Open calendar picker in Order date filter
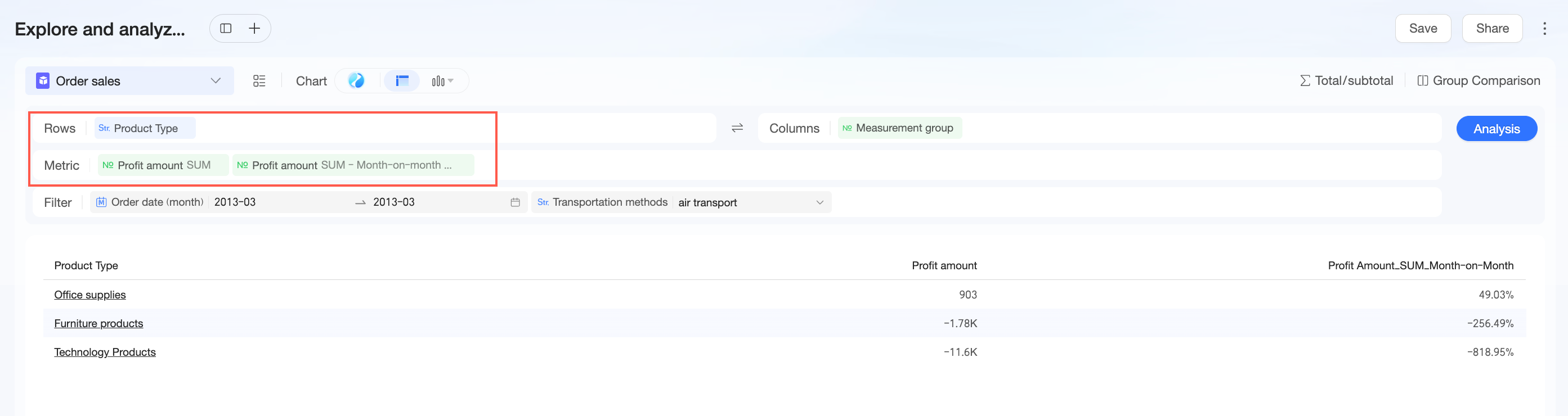The width and height of the screenshot is (1568, 416). (515, 202)
